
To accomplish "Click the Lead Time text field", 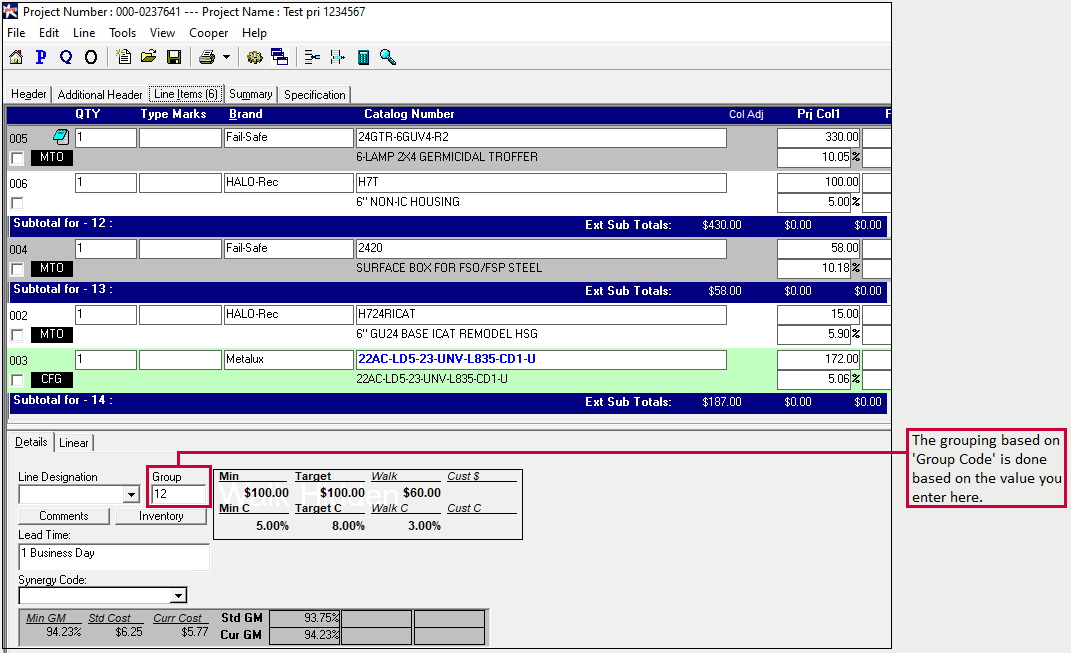I will (114, 557).
